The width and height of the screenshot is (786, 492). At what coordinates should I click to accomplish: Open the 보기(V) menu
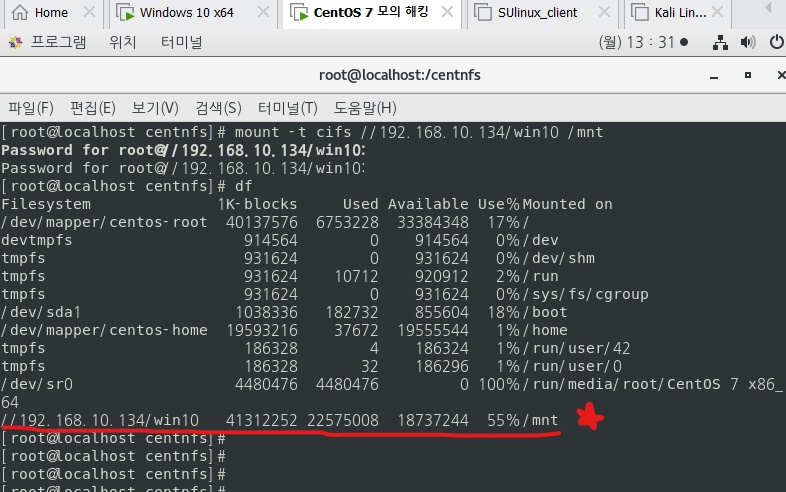click(155, 108)
